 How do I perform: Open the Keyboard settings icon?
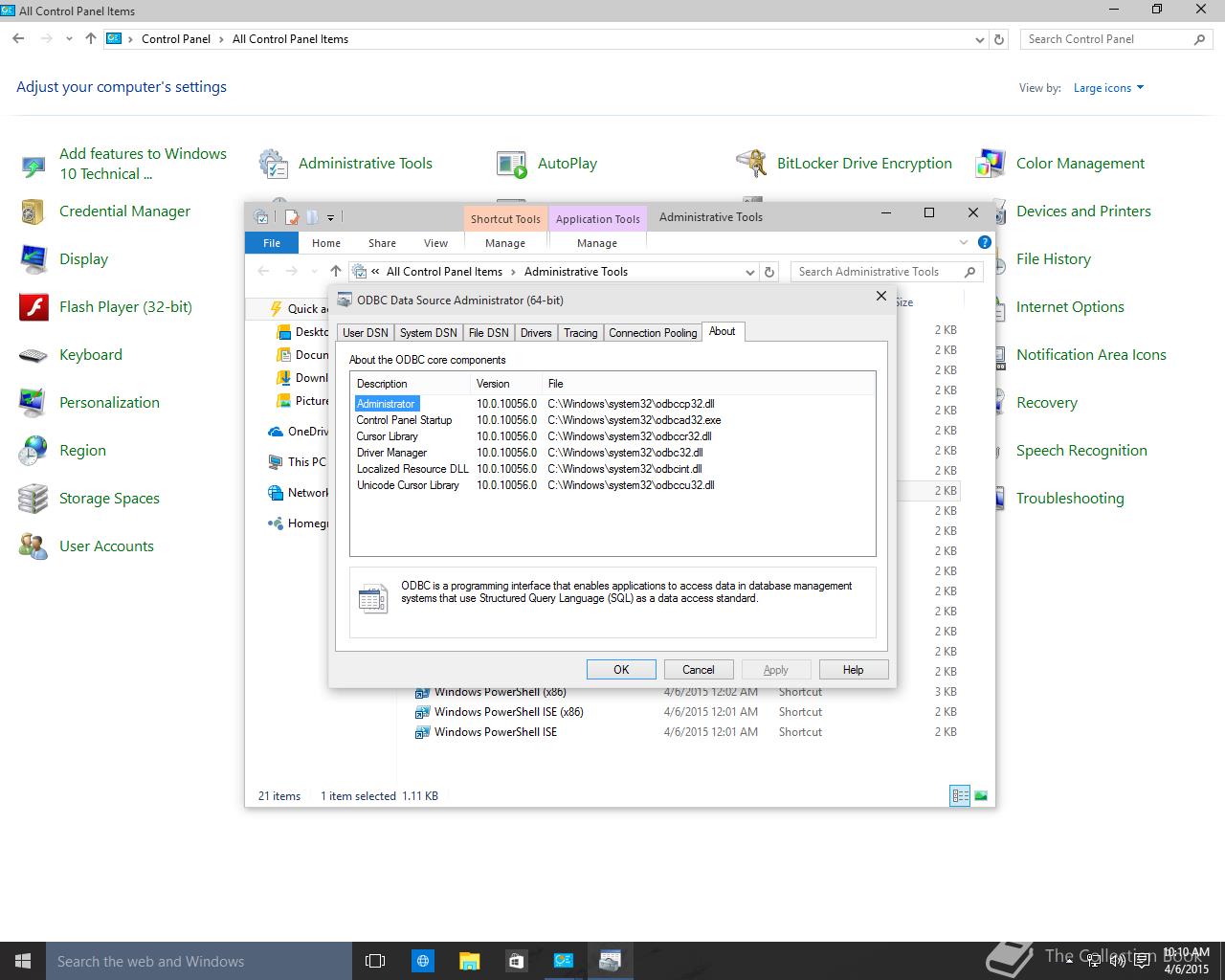coord(71,355)
